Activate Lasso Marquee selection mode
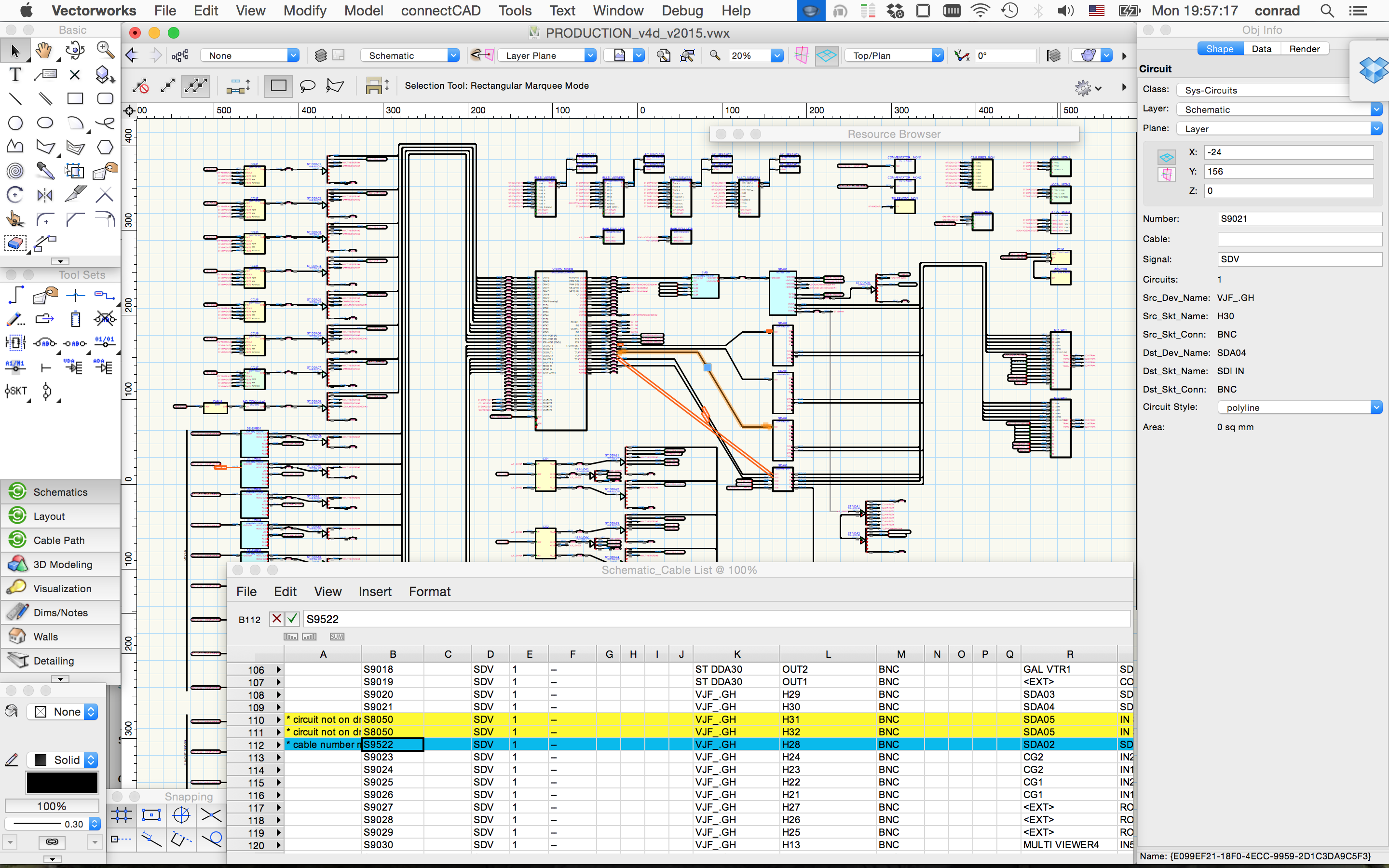Image resolution: width=1389 pixels, height=868 pixels. coord(308,86)
